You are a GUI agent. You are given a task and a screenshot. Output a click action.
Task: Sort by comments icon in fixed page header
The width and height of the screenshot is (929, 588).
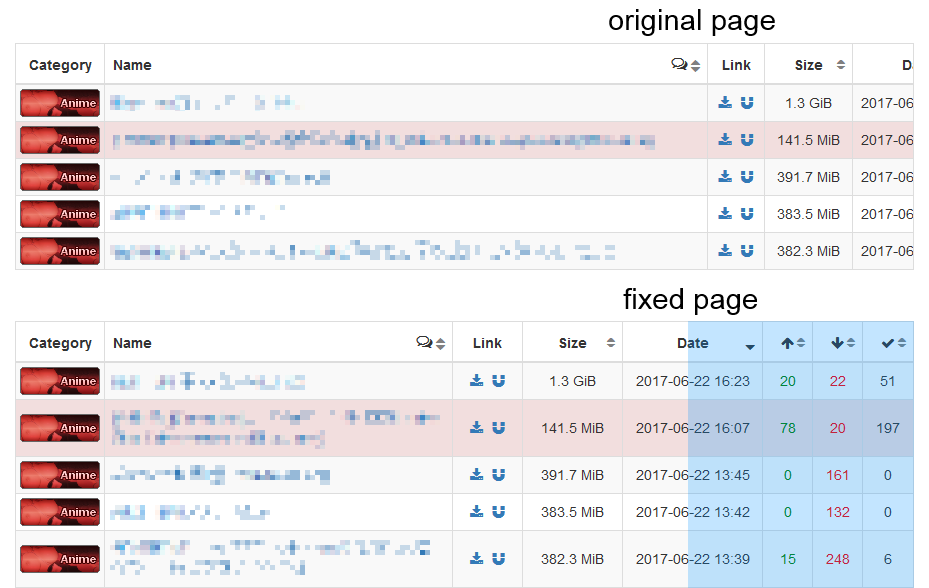(431, 343)
